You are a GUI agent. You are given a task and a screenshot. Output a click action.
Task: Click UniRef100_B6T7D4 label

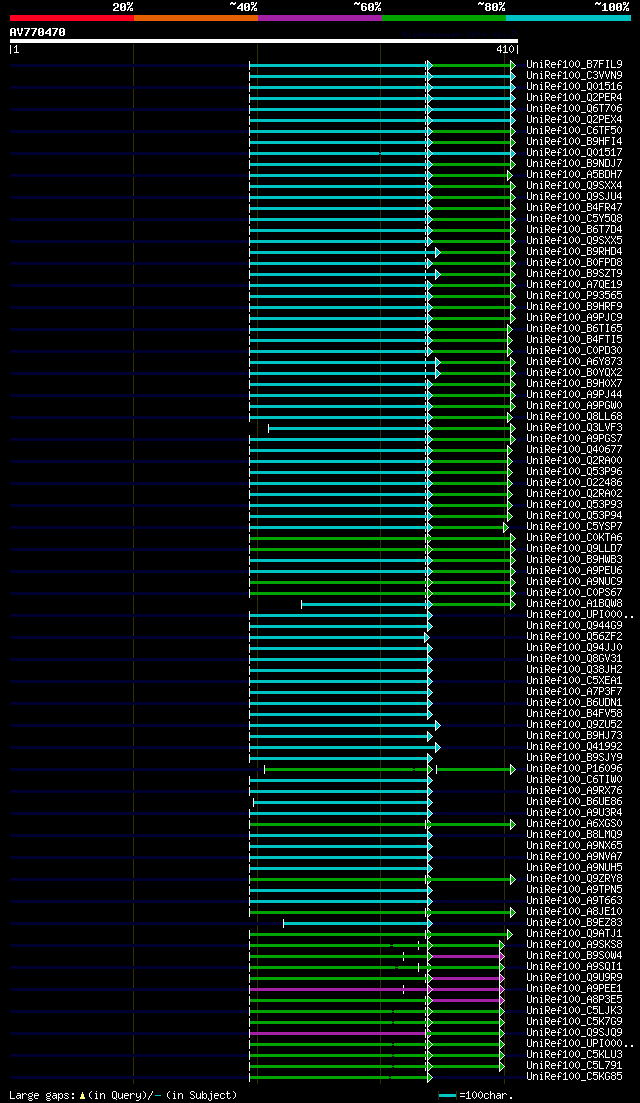574,229
